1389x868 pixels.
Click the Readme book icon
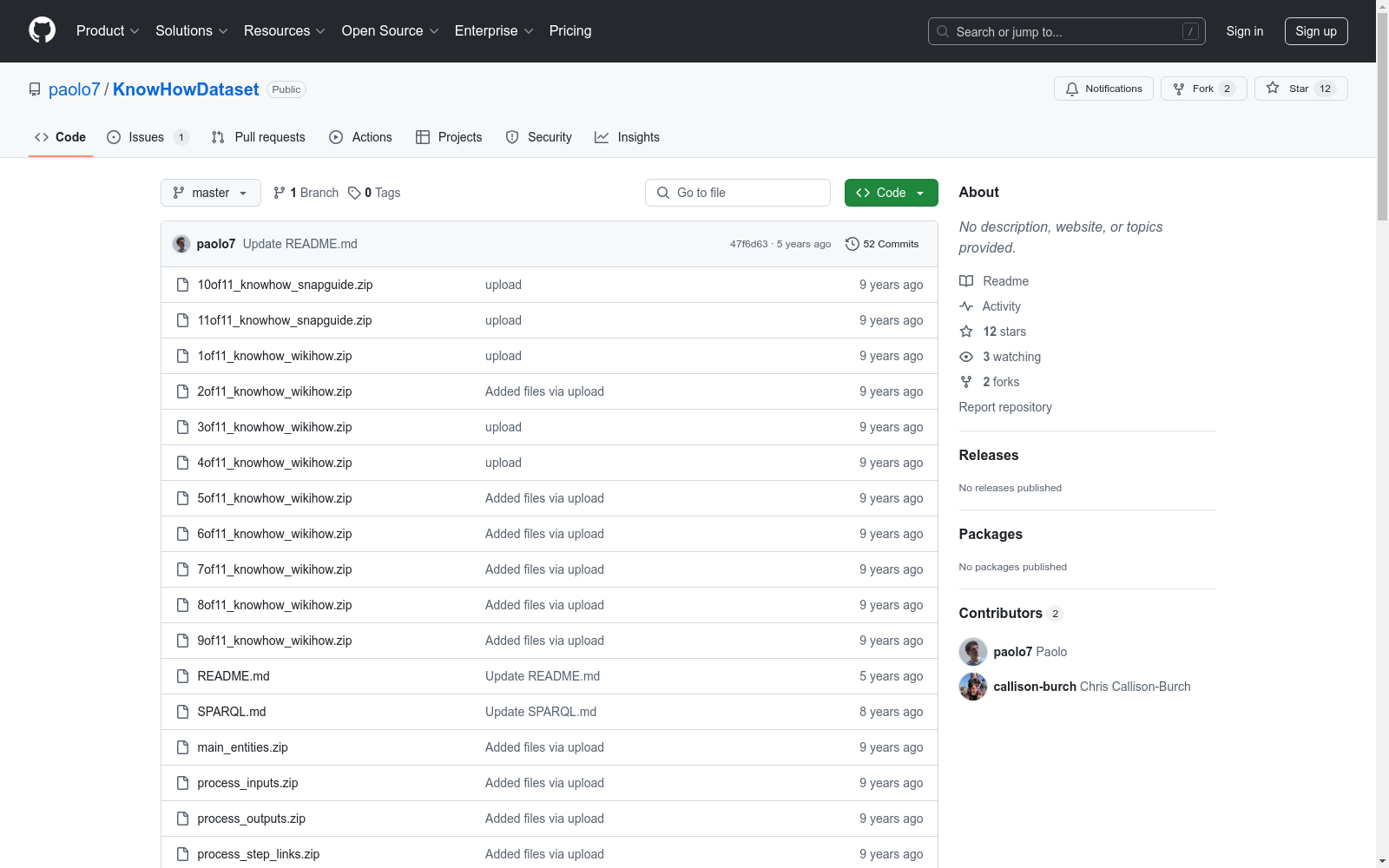point(966,281)
